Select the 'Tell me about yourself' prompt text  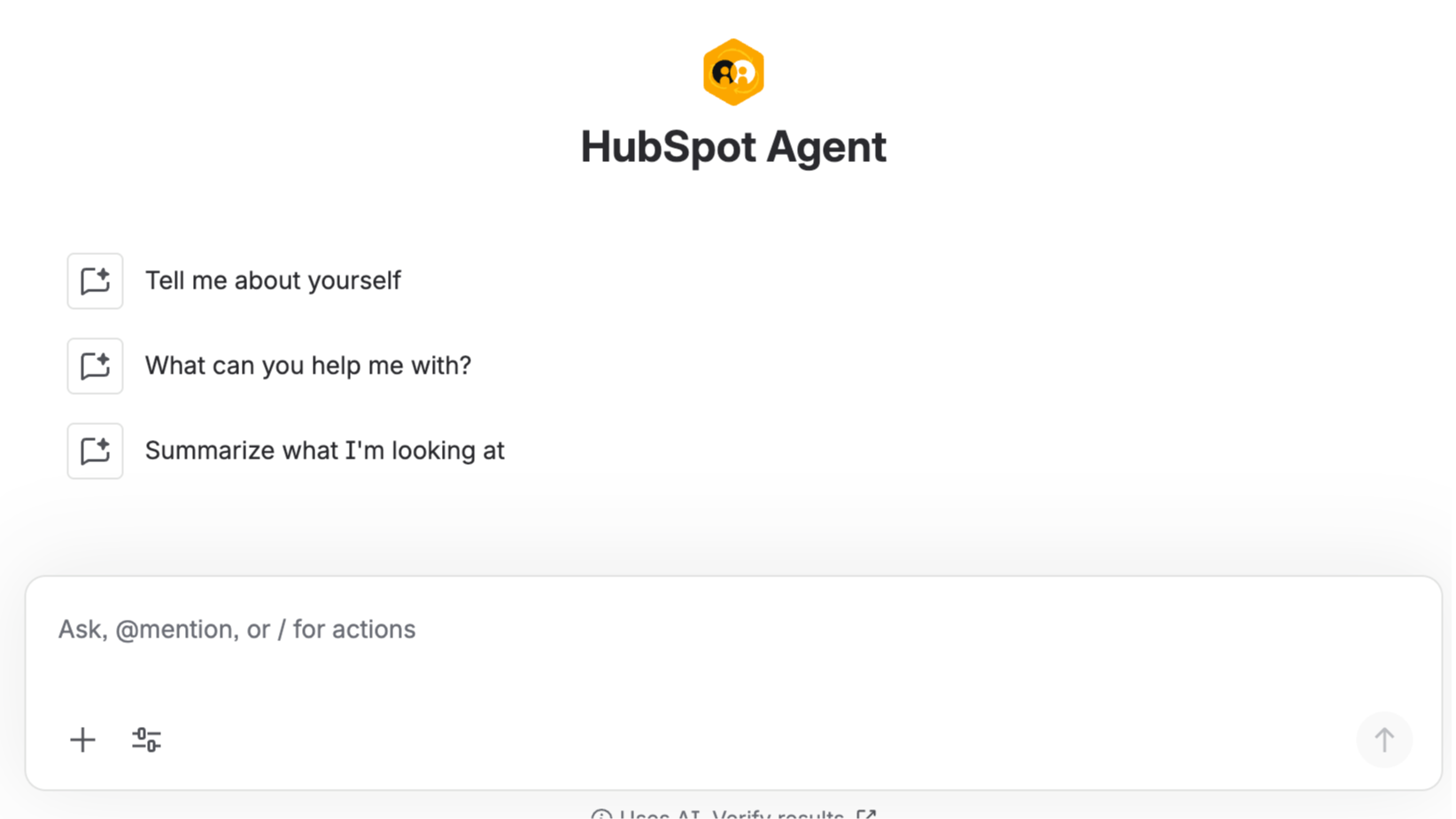click(x=273, y=281)
